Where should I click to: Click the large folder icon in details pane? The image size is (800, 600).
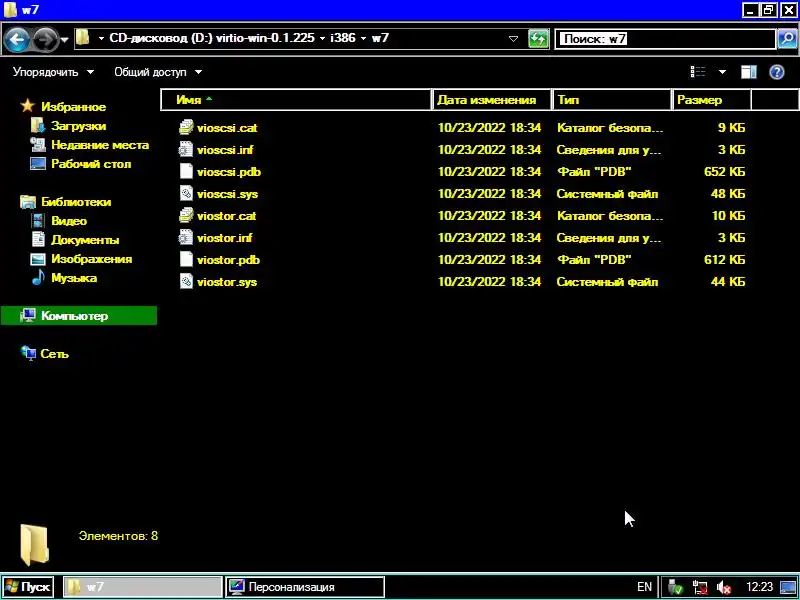34,545
